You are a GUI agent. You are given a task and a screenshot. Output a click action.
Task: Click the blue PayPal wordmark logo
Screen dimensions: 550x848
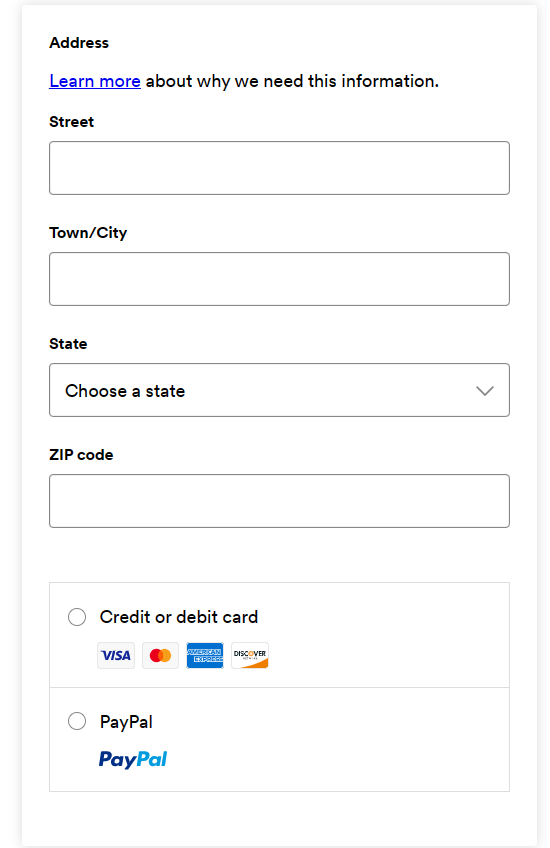(x=133, y=759)
